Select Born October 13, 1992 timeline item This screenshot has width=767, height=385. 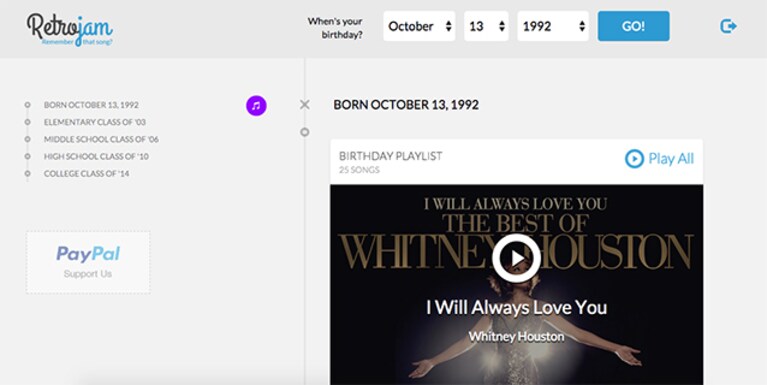[x=91, y=105]
